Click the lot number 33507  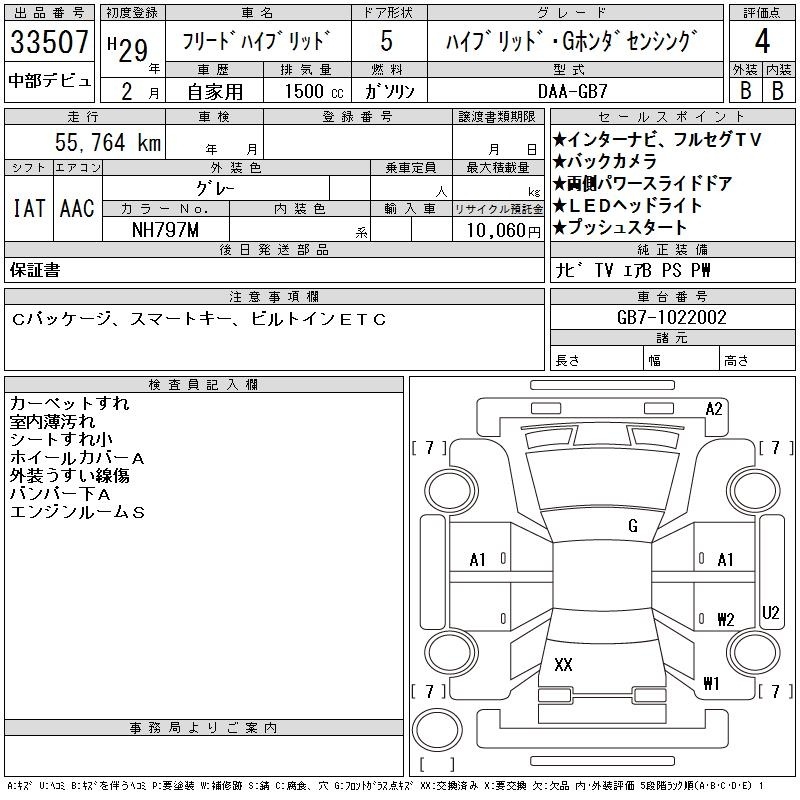click(49, 44)
